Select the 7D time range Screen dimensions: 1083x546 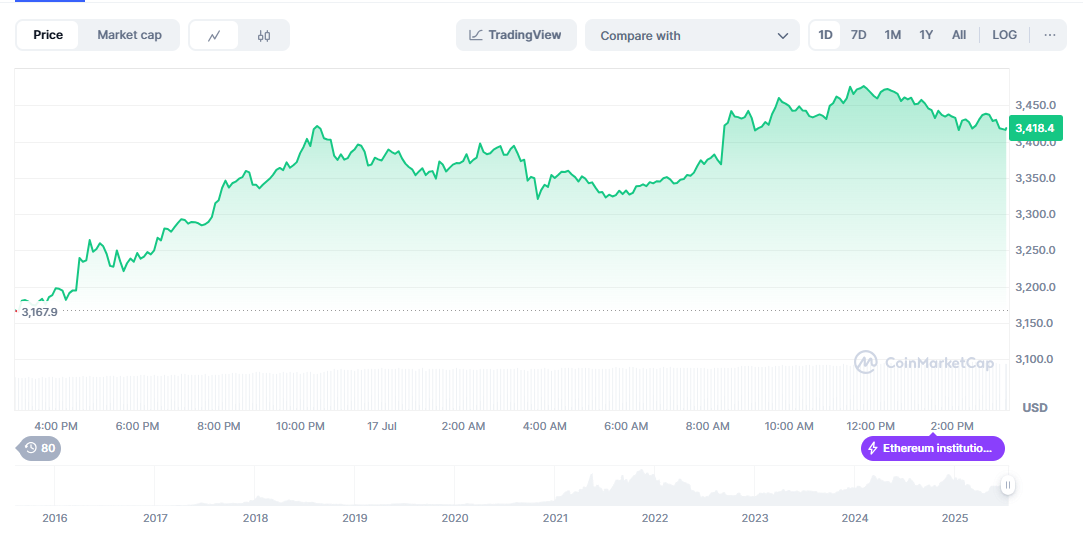pyautogui.click(x=859, y=35)
